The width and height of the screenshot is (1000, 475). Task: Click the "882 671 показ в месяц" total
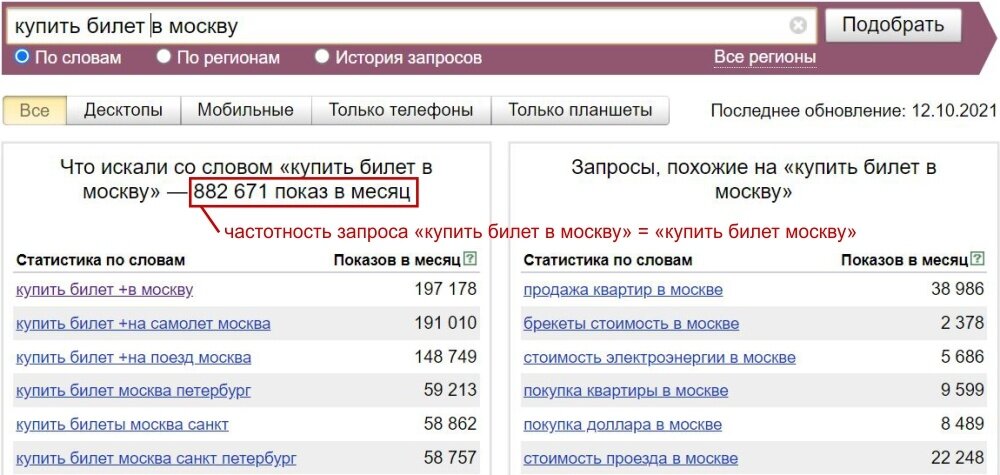(303, 192)
